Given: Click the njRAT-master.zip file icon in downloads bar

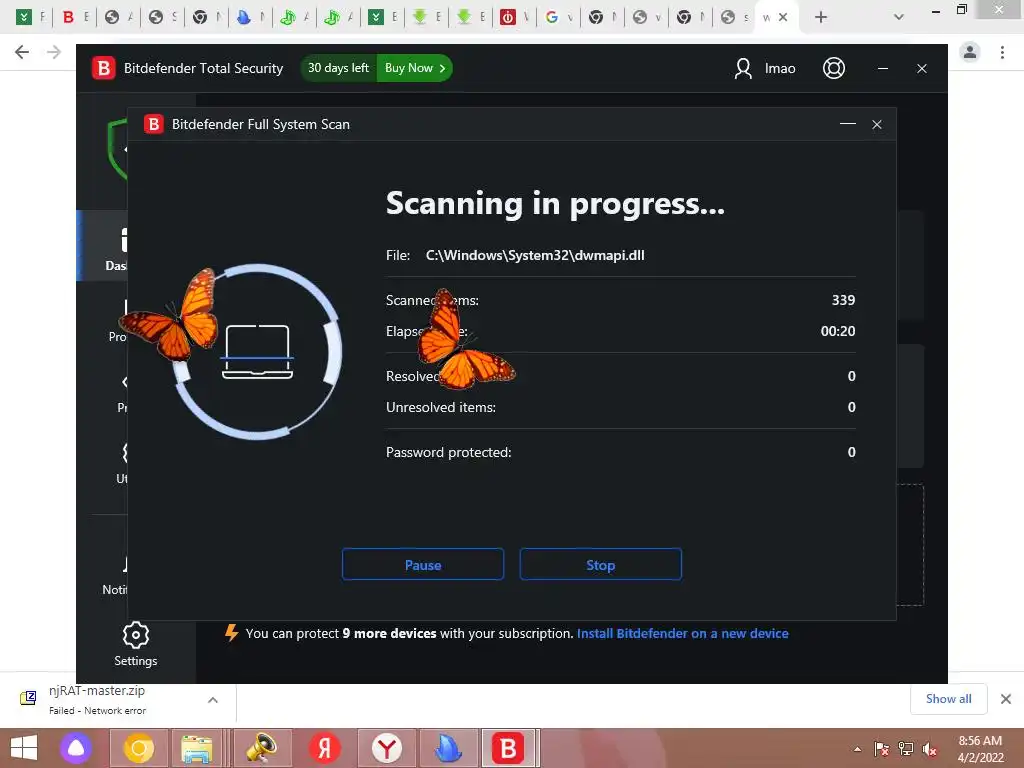Looking at the screenshot, I should [28, 698].
